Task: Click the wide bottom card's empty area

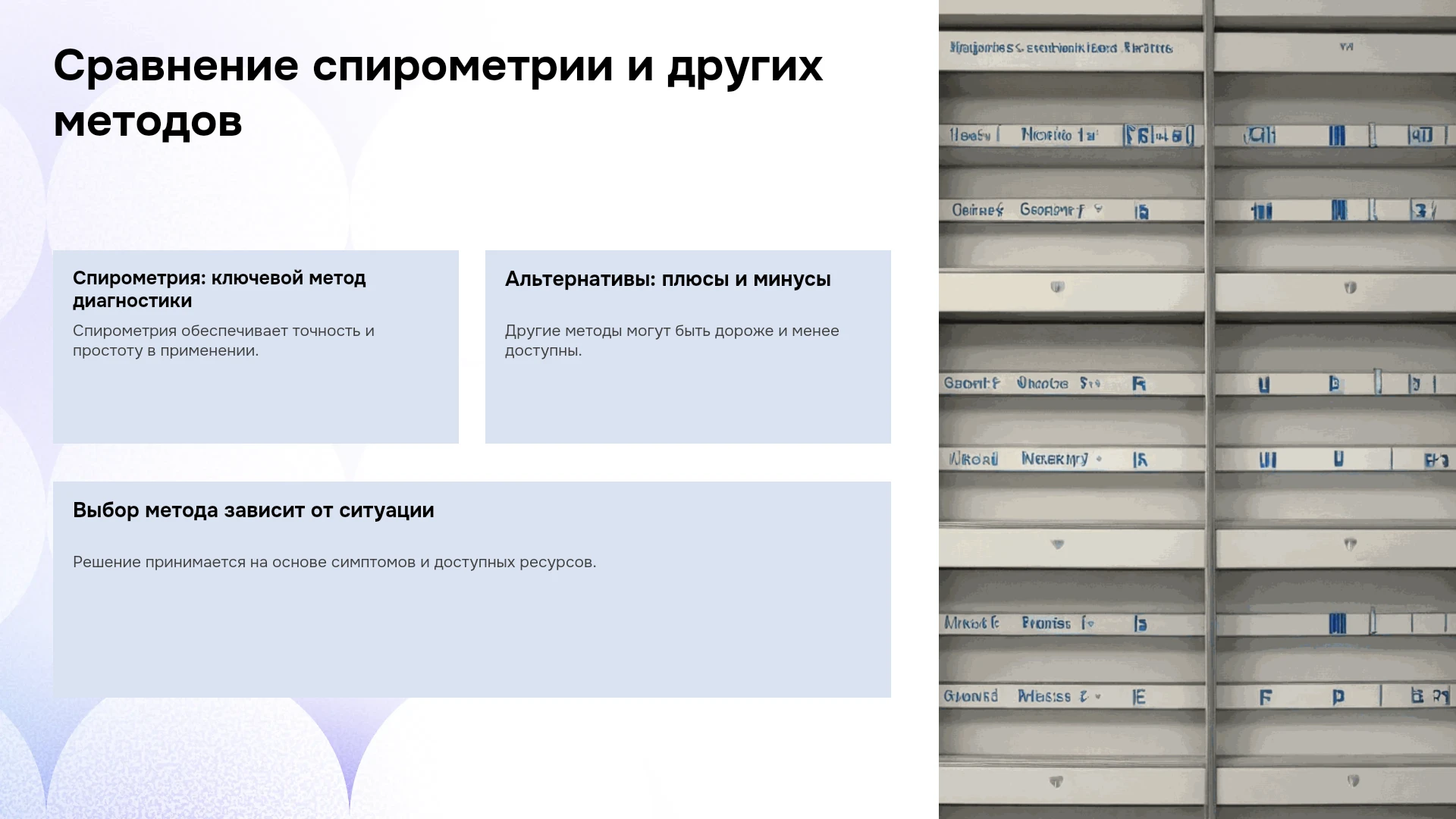Action: [472, 637]
